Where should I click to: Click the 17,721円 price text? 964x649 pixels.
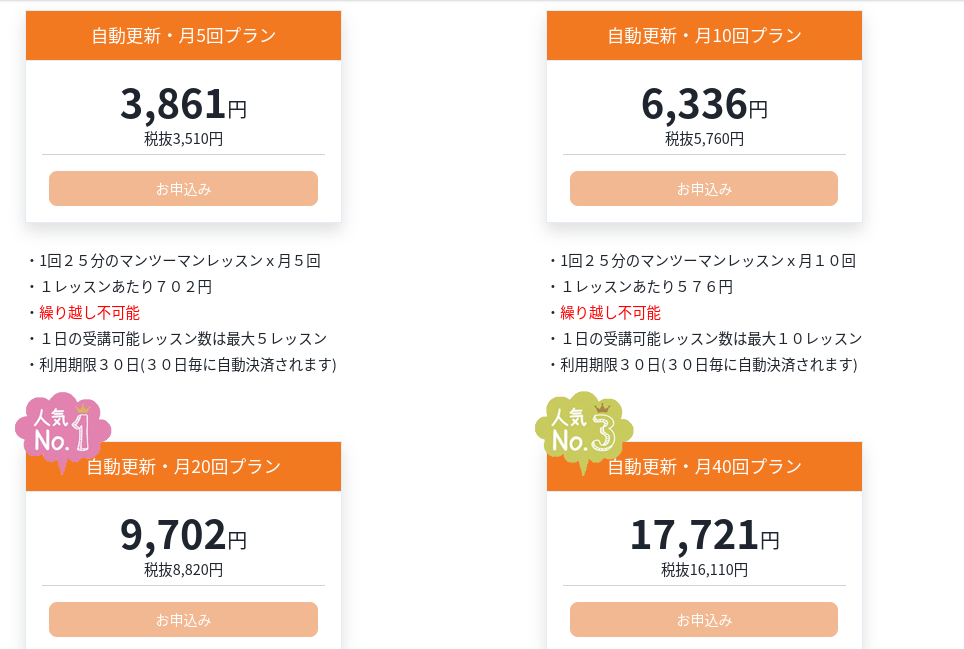coord(705,535)
